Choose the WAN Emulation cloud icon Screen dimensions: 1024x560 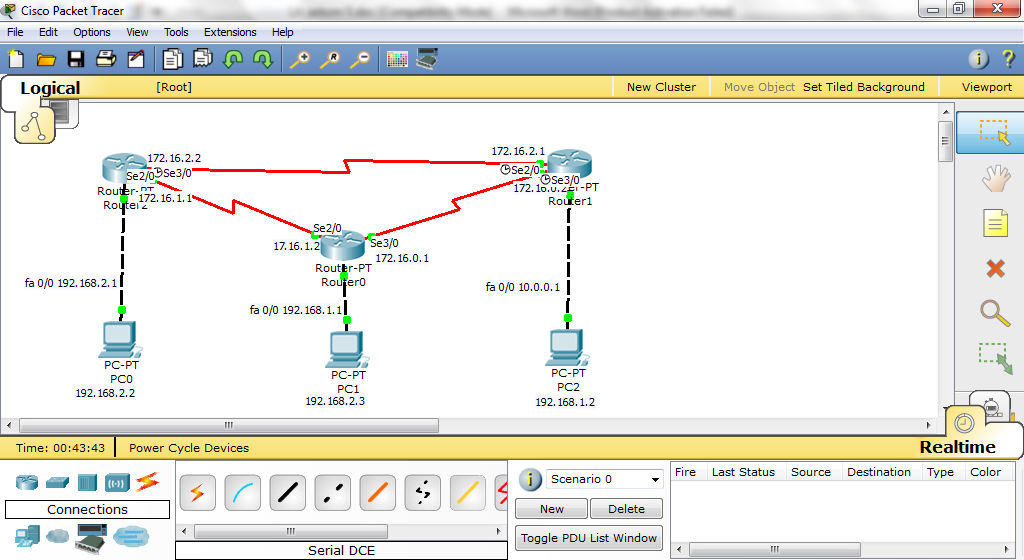(57, 537)
